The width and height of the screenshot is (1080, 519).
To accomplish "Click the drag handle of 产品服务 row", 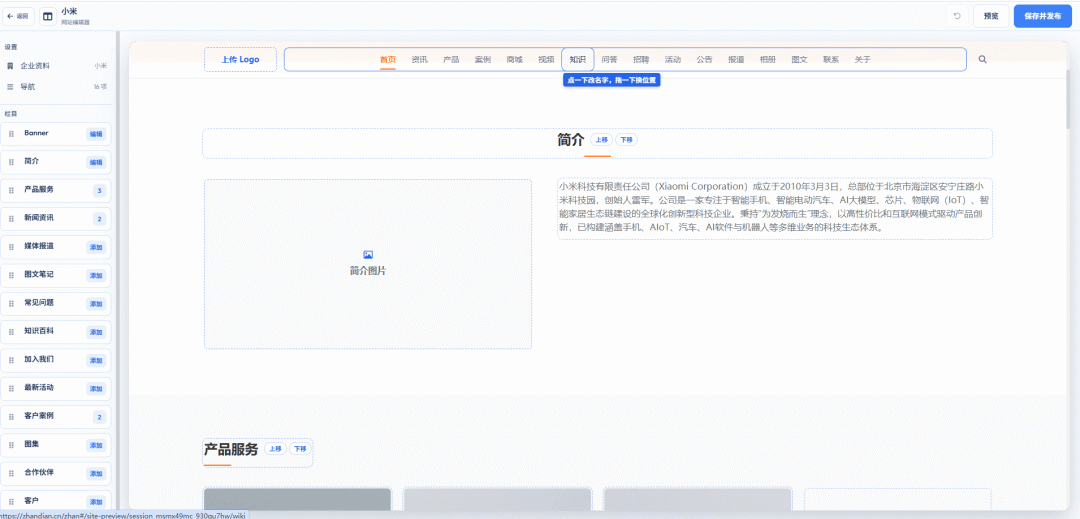I will (11, 190).
